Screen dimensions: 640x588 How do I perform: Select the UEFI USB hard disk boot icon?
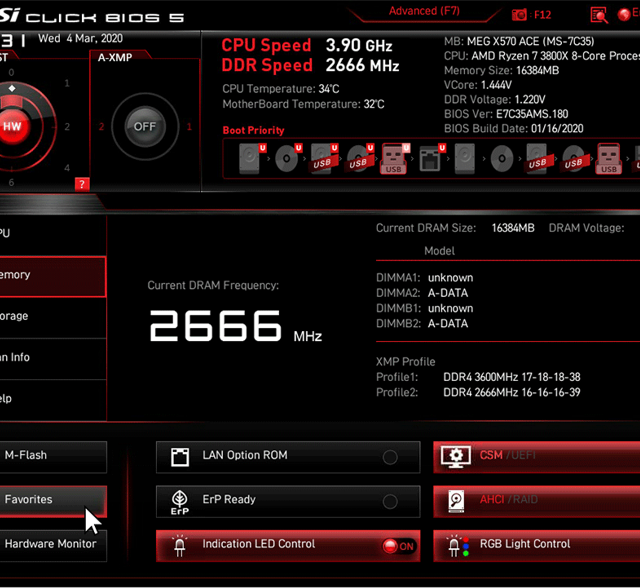click(324, 159)
